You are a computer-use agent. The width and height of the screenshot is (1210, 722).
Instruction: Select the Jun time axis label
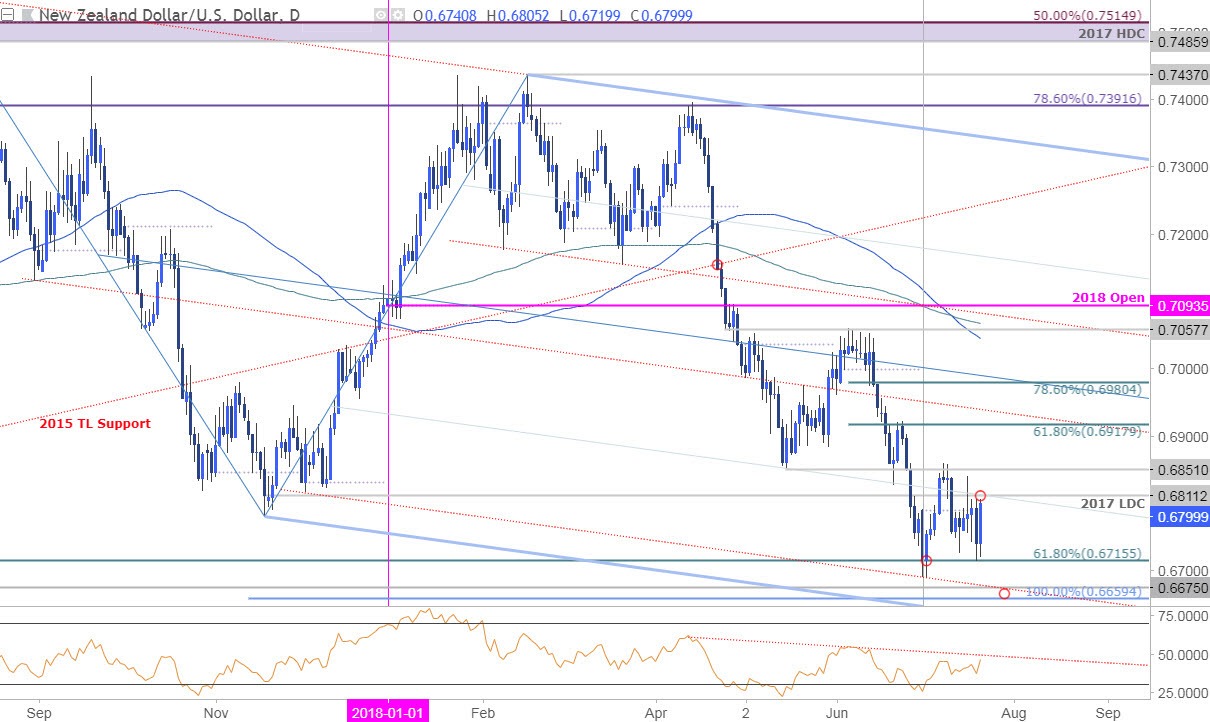click(835, 712)
